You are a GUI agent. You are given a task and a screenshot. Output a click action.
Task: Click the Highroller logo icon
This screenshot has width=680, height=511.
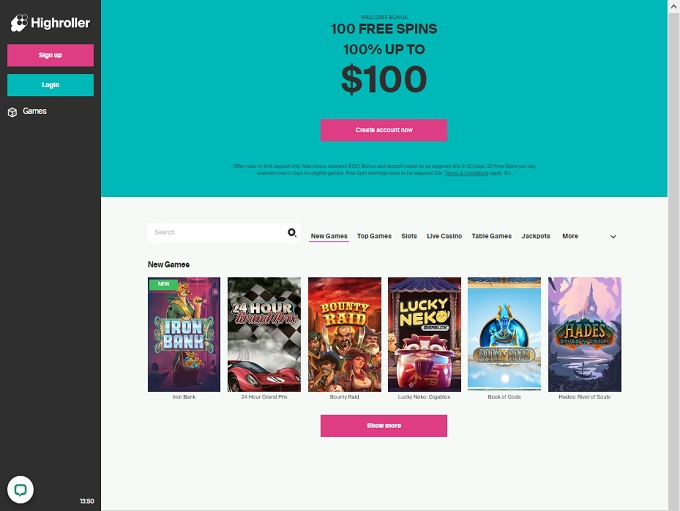pos(19,23)
